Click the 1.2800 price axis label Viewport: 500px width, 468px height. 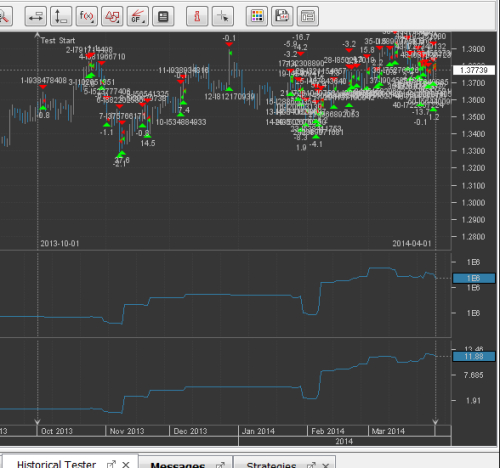coord(473,237)
